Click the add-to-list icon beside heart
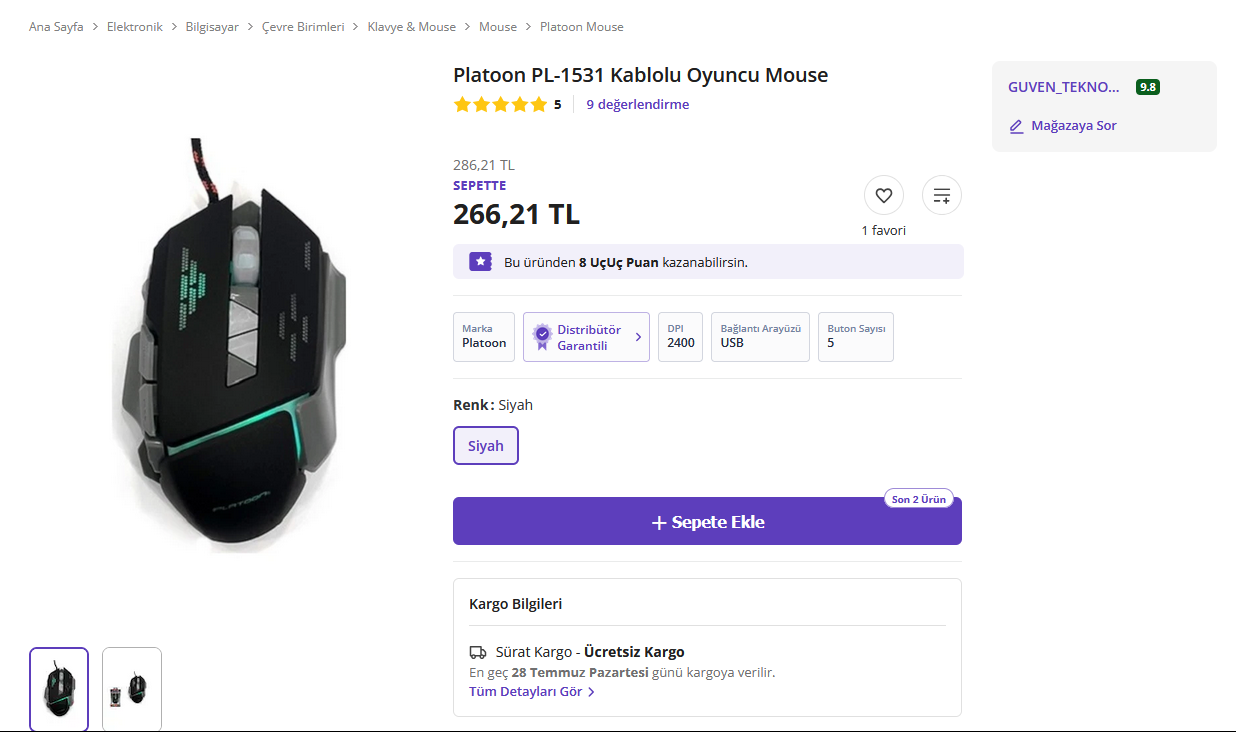1236x732 pixels. 942,196
